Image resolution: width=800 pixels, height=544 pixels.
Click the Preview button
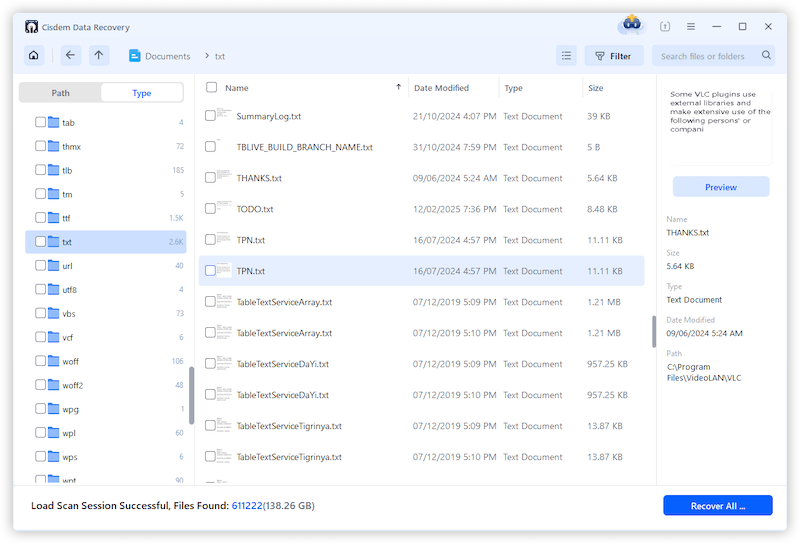point(721,187)
